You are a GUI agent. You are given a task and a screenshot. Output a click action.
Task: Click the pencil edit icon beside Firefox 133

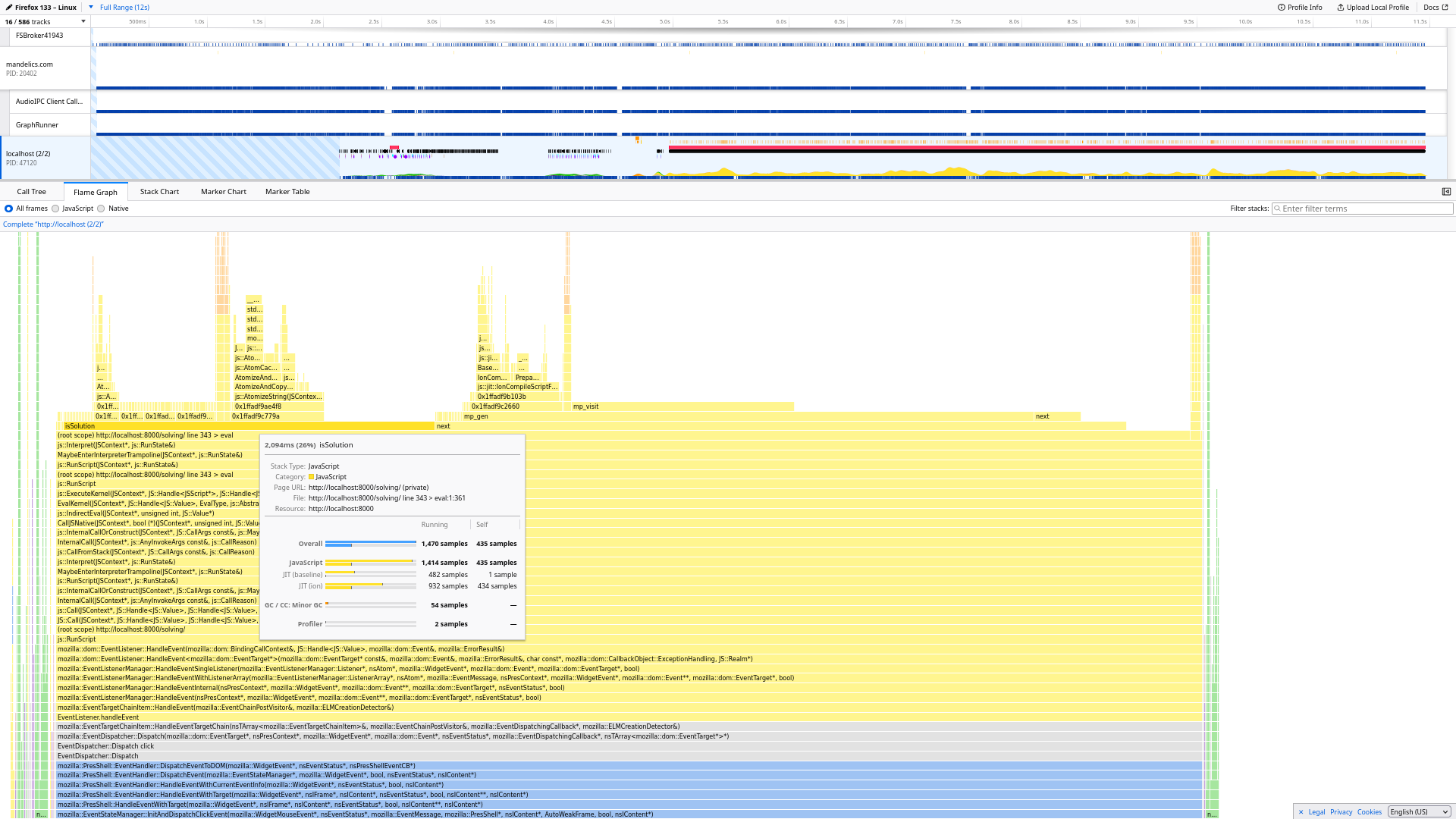click(9, 8)
